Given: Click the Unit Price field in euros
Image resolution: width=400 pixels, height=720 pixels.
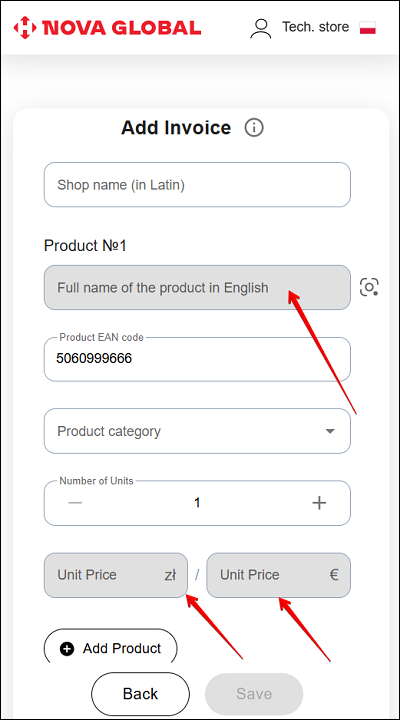Looking at the screenshot, I should pyautogui.click(x=278, y=575).
